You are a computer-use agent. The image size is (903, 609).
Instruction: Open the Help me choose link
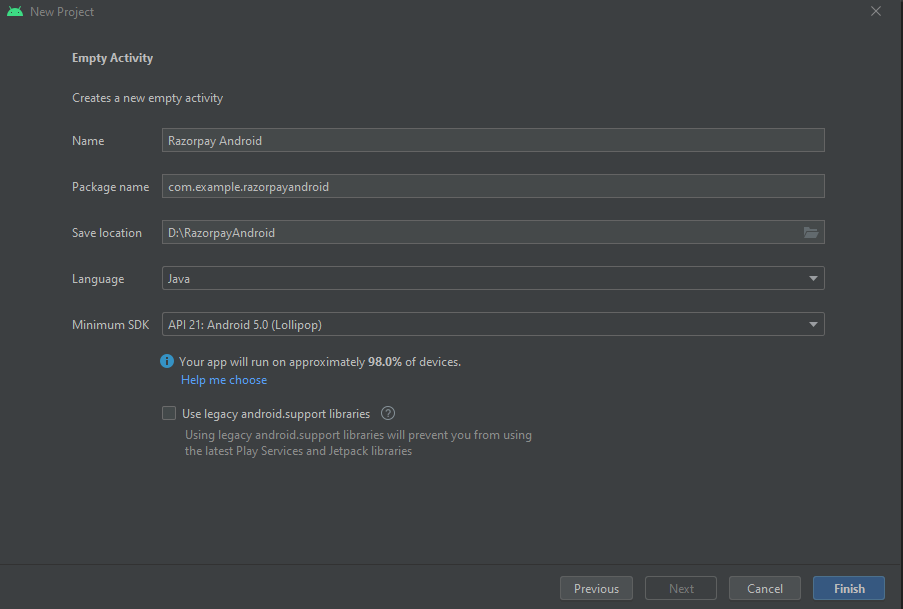click(223, 379)
